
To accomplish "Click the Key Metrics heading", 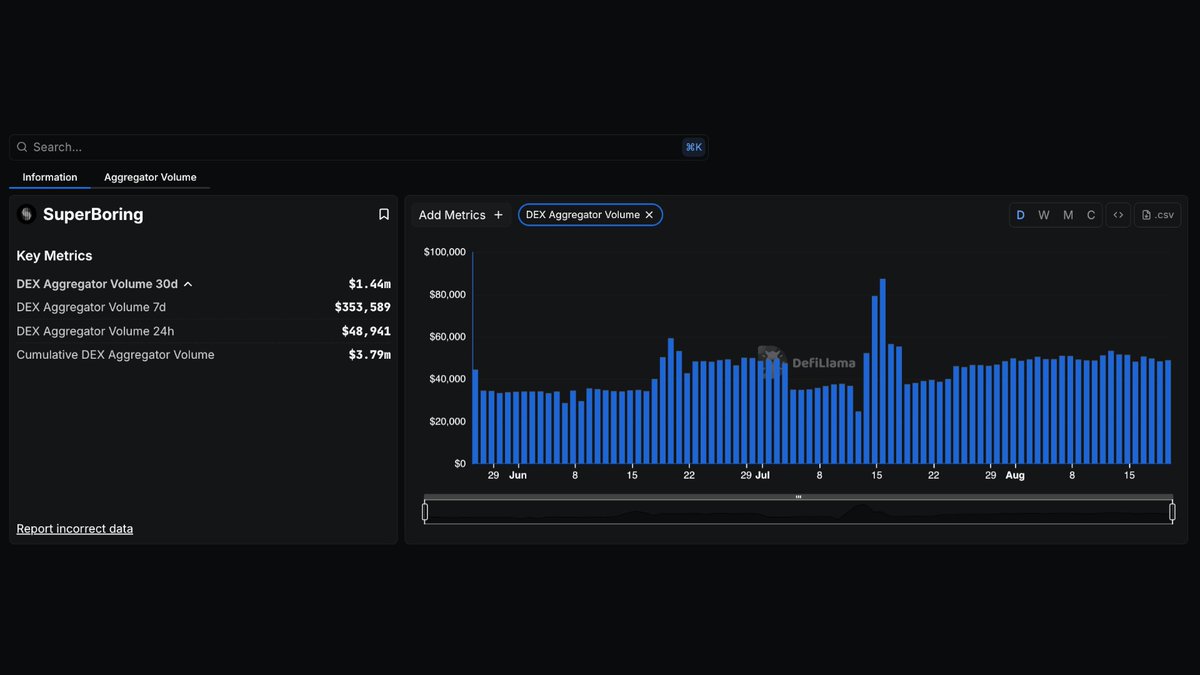I will point(54,256).
